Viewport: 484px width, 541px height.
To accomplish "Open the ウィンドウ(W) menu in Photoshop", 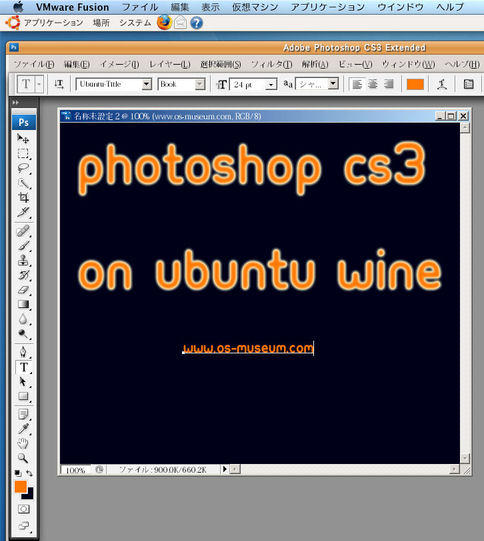I will (x=408, y=65).
